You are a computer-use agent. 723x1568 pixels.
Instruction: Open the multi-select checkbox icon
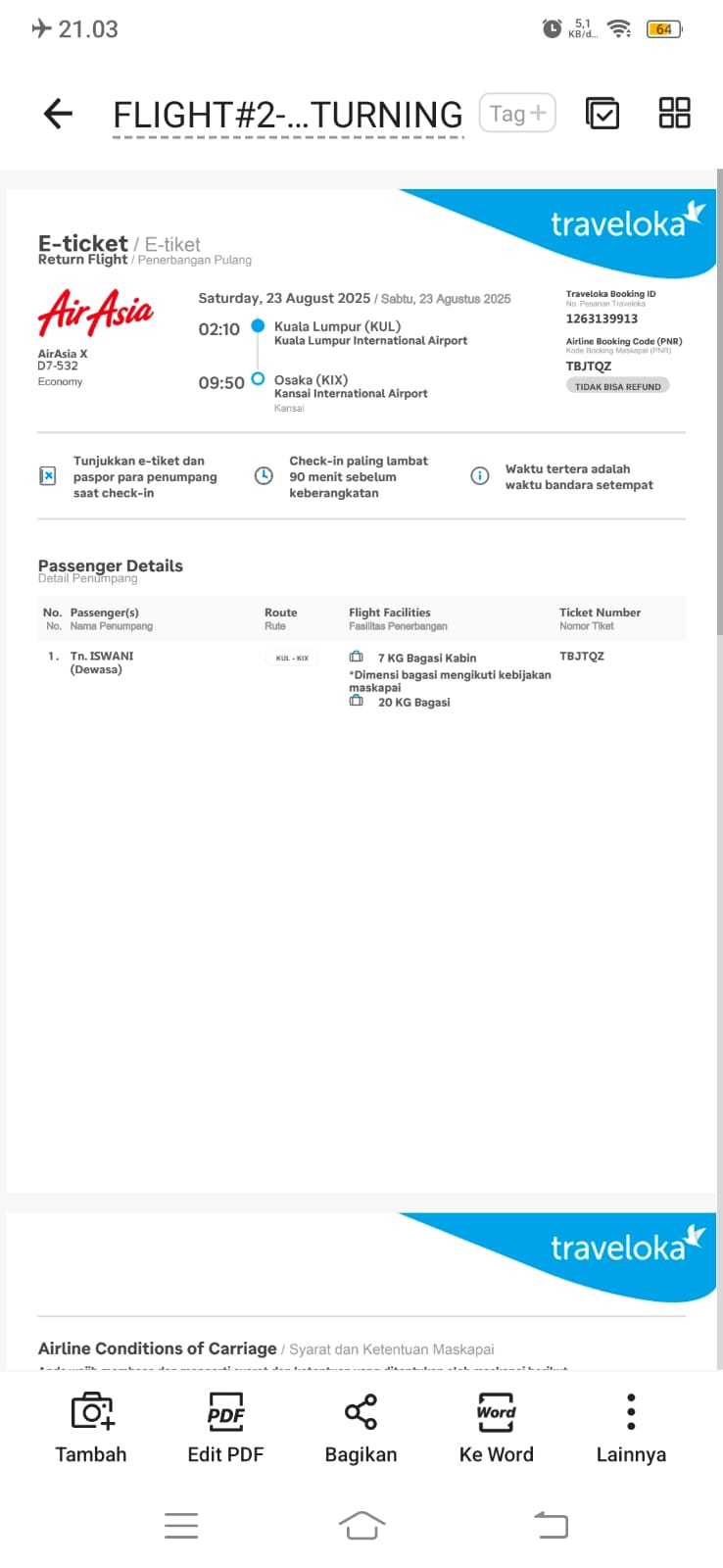tap(602, 114)
